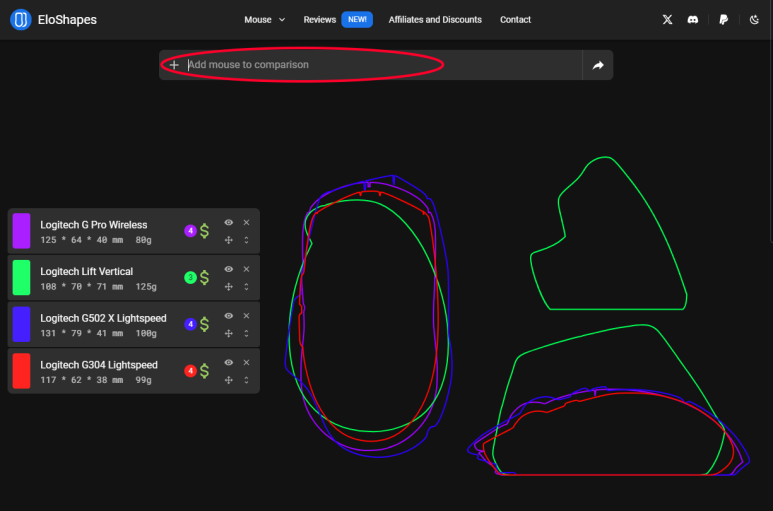Open the Discord server icon
Image resolution: width=773 pixels, height=511 pixels.
[x=693, y=20]
